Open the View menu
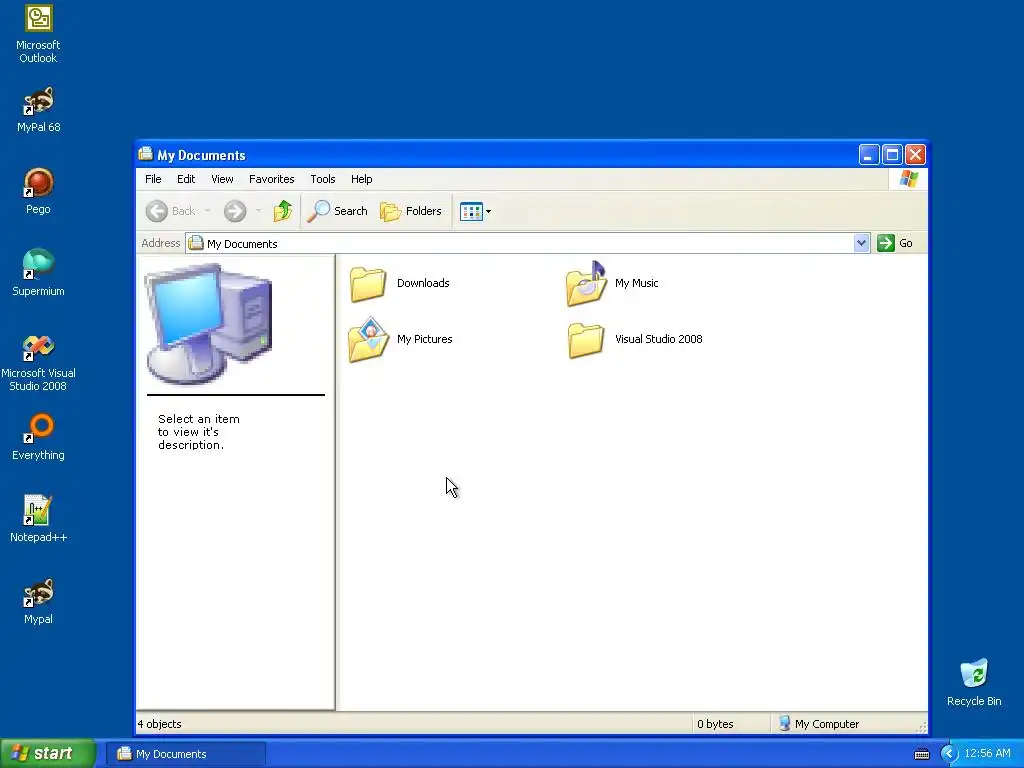 point(222,179)
